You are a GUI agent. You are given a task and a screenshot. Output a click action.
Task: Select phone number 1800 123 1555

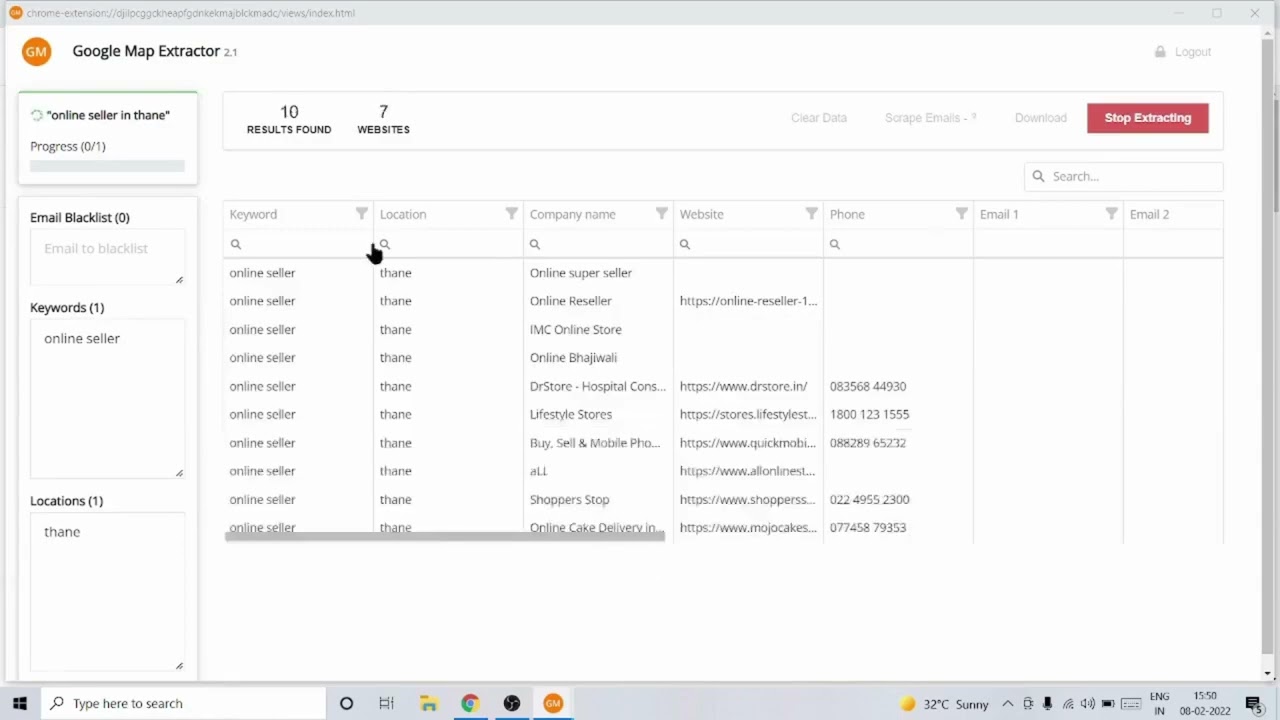tap(869, 414)
